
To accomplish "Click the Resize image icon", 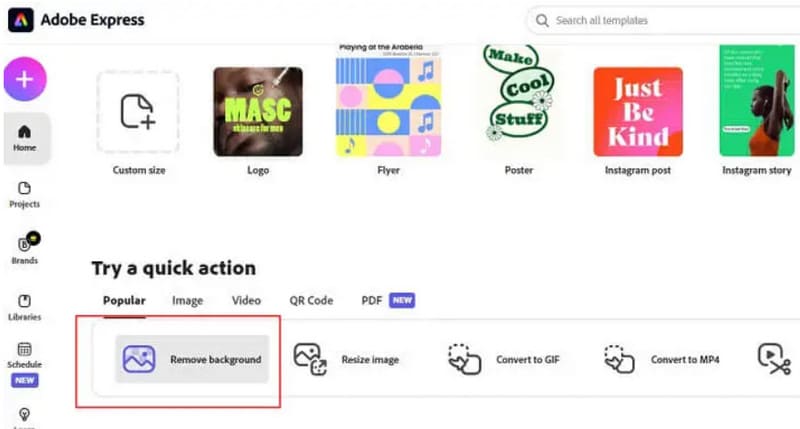I will pos(311,359).
